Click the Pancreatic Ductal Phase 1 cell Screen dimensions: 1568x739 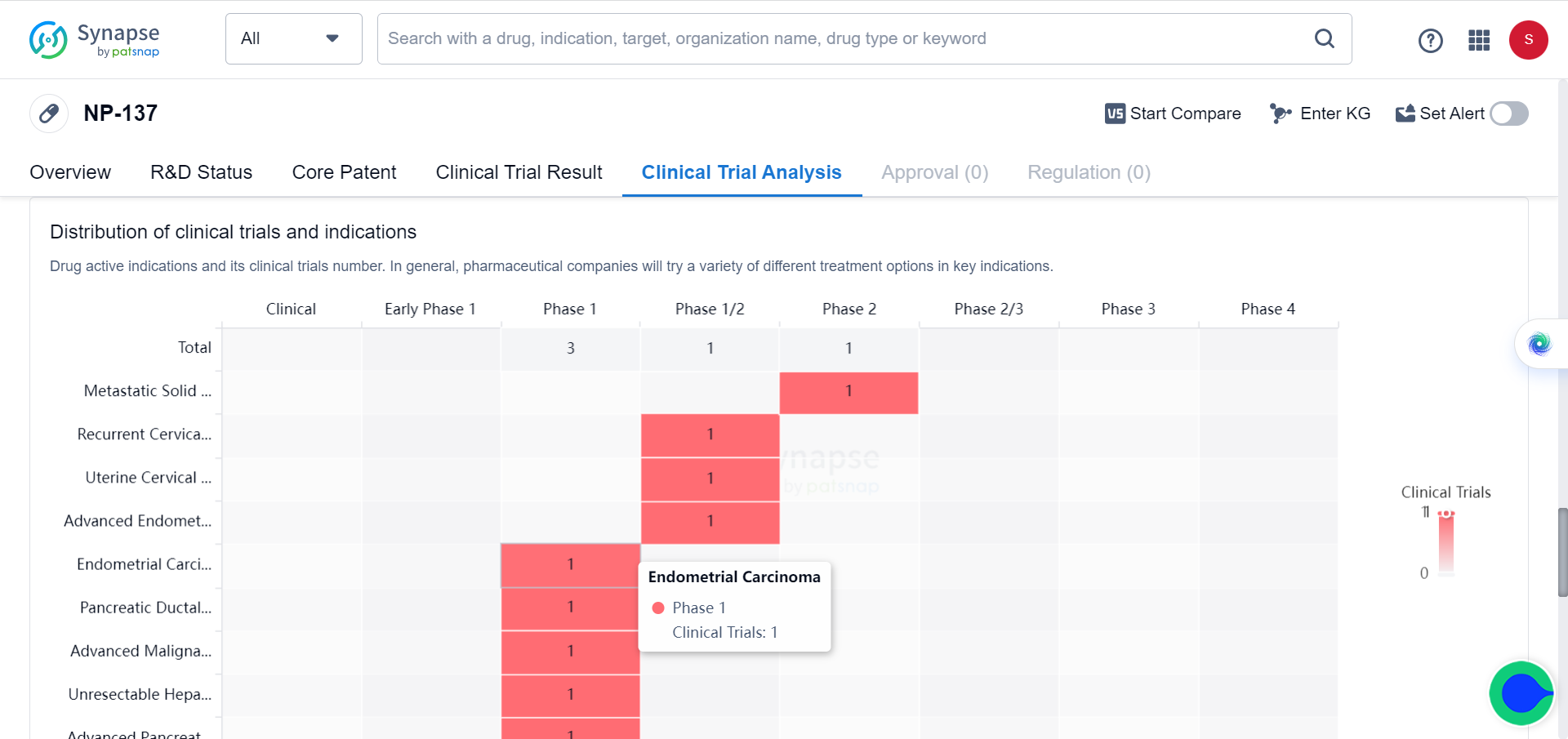(x=570, y=608)
